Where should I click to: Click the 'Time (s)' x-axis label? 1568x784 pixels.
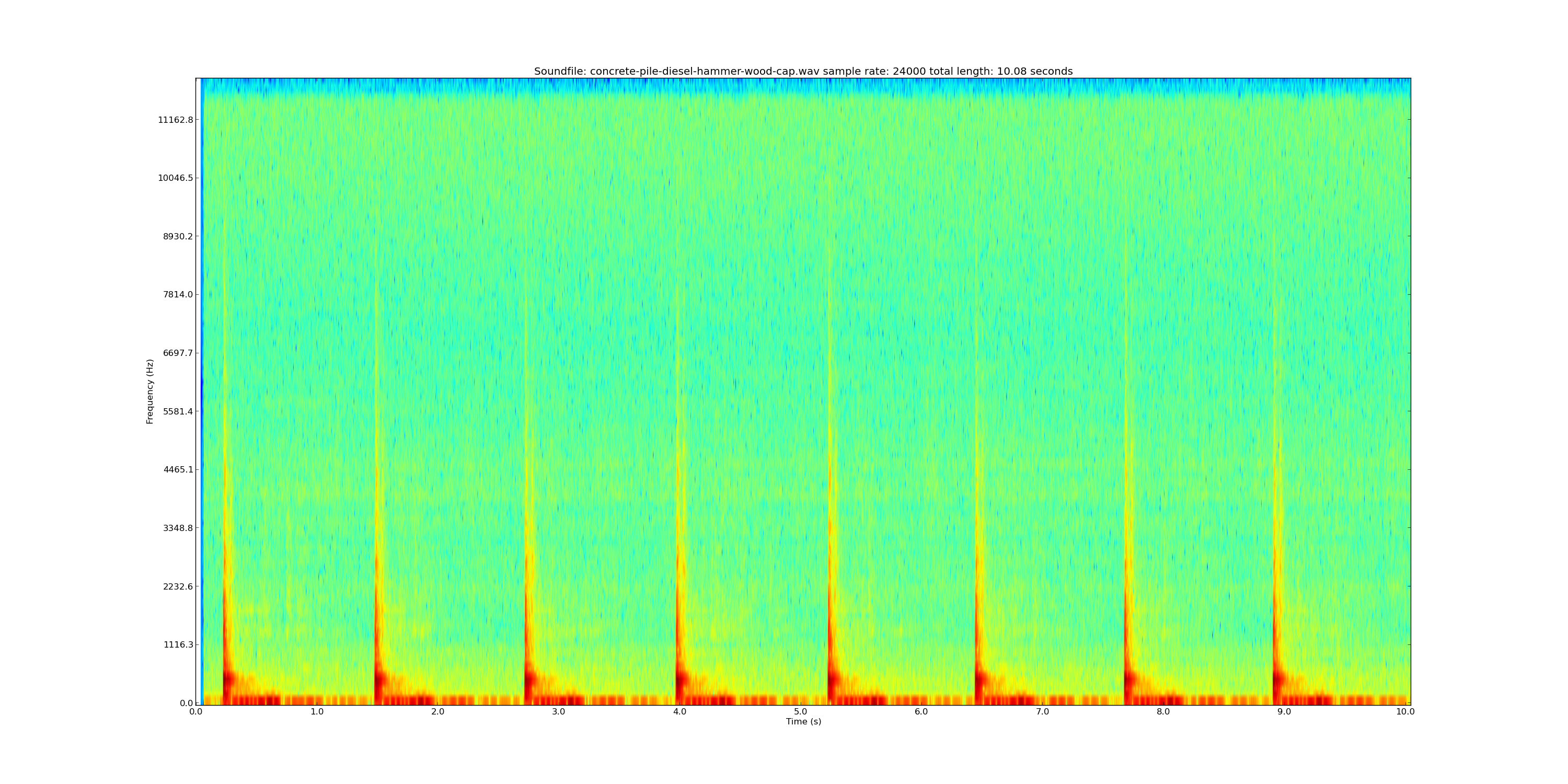803,721
